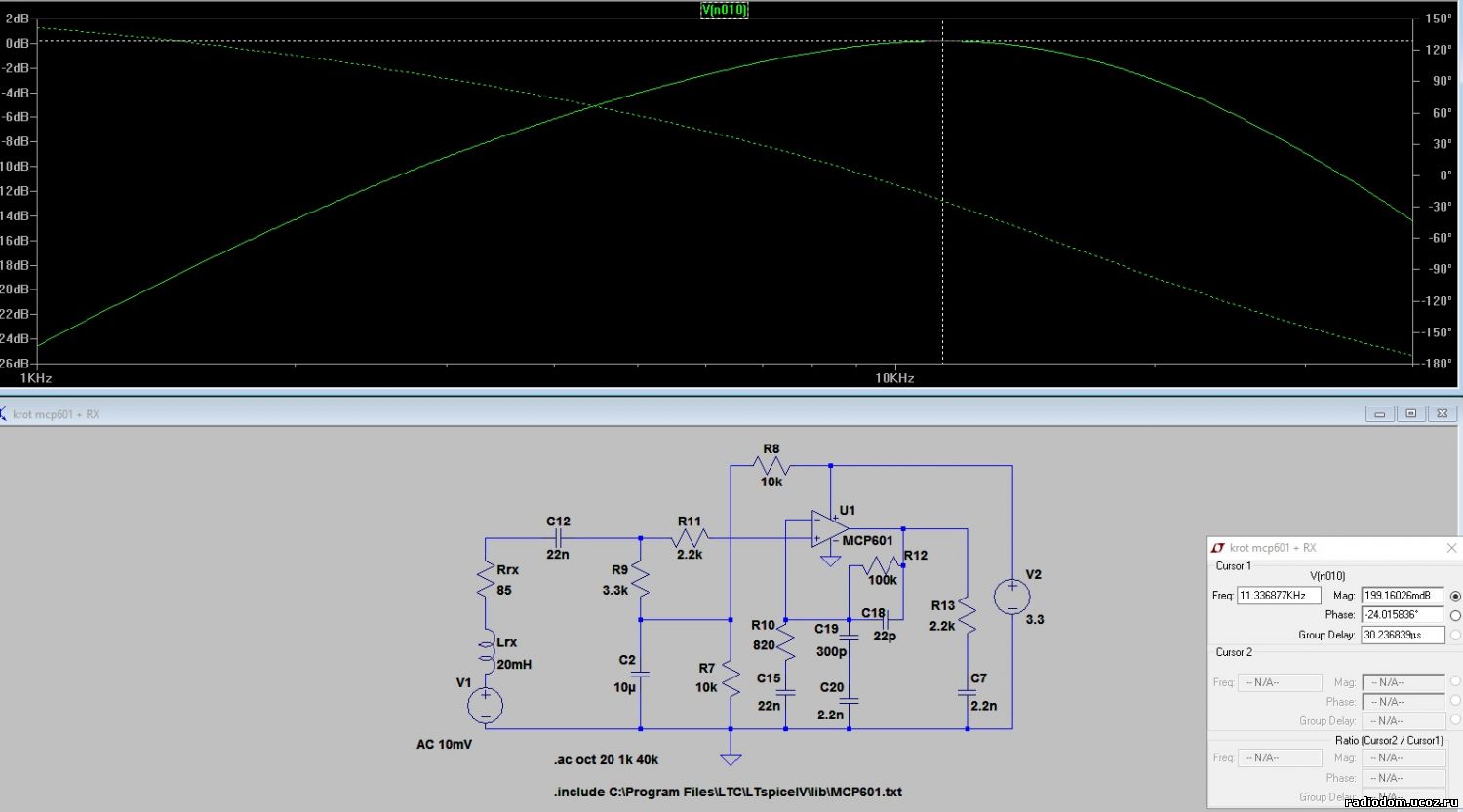Select the MCP601 op-amp symbol U1
Image resolution: width=1463 pixels, height=812 pixels.
click(830, 528)
